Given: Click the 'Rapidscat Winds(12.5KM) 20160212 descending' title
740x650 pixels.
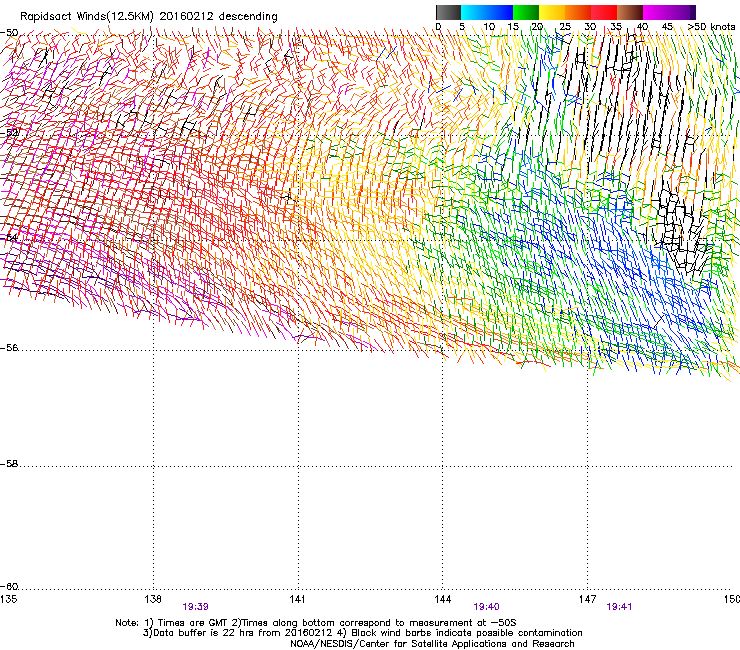Looking at the screenshot, I should pos(149,16).
